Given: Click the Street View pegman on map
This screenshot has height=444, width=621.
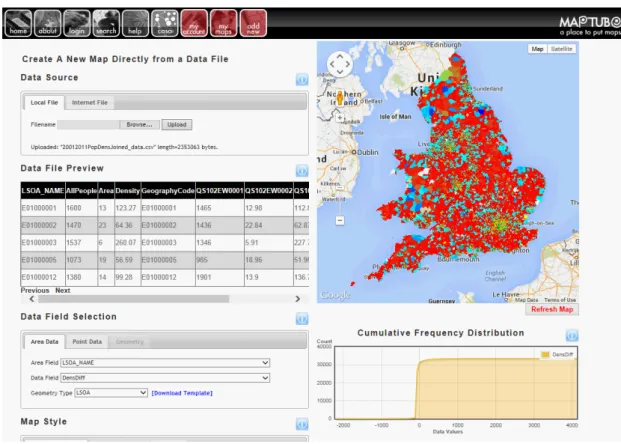Looking at the screenshot, I should click(339, 97).
